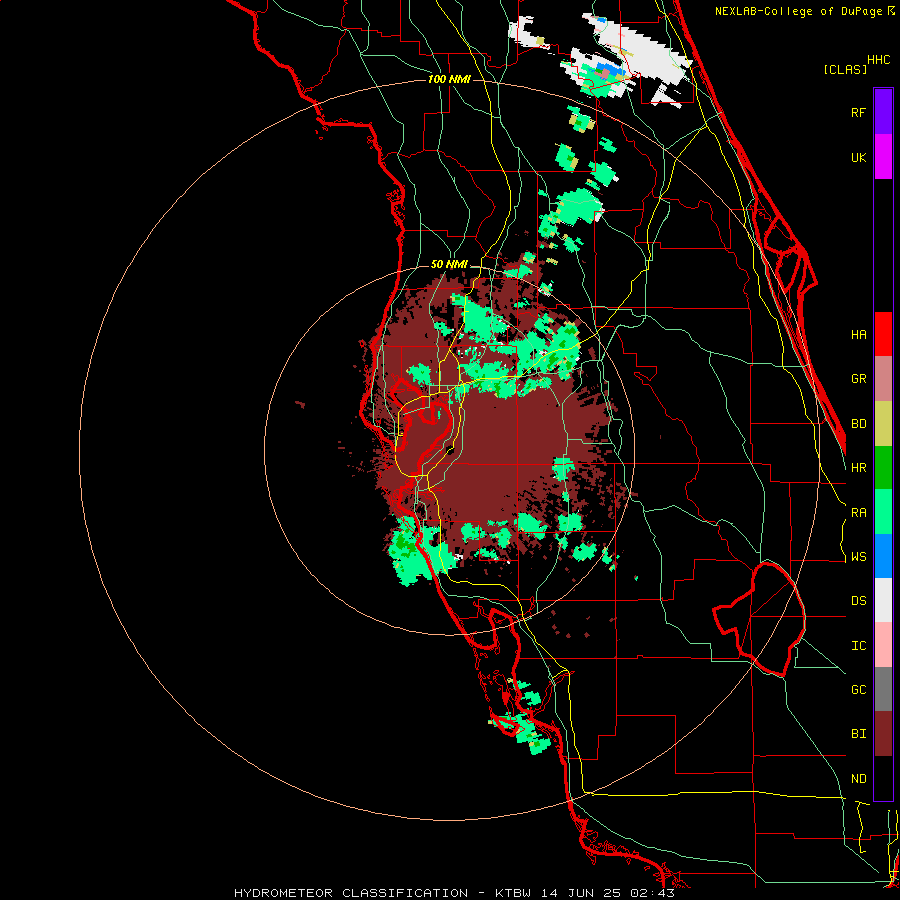Click the RA legend label
The image size is (900, 900).
tap(858, 513)
